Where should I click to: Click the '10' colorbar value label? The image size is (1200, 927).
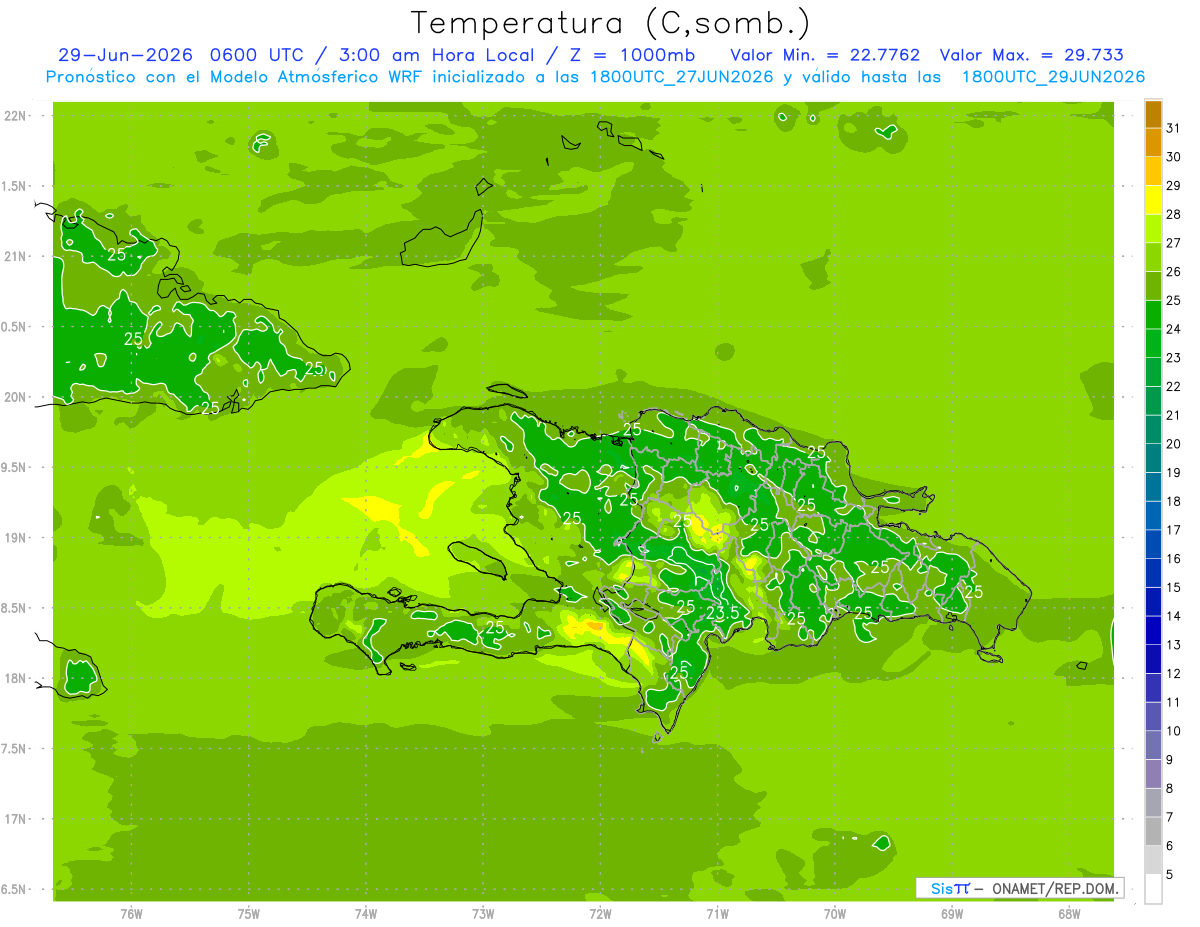tap(1174, 731)
